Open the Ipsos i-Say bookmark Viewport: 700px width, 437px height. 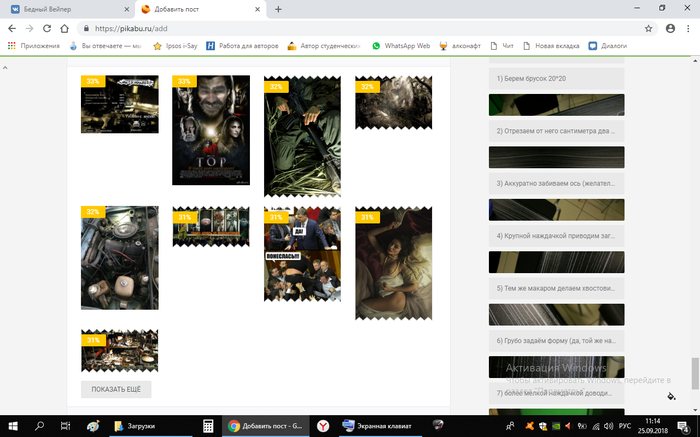(x=175, y=46)
